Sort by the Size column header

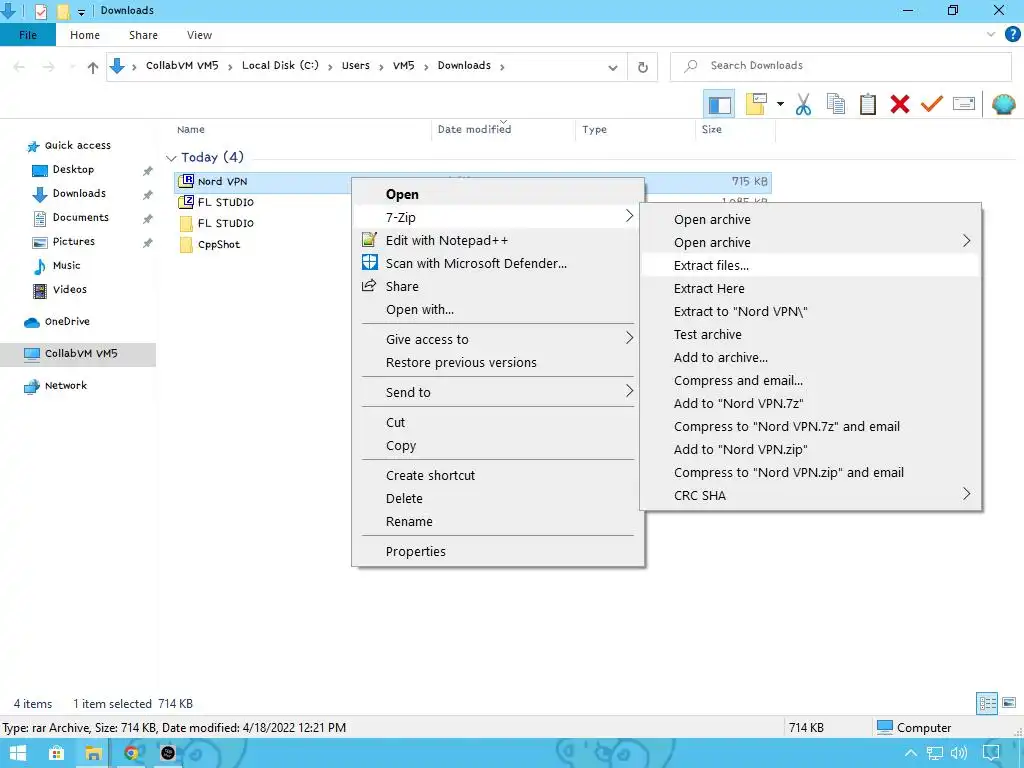point(712,129)
